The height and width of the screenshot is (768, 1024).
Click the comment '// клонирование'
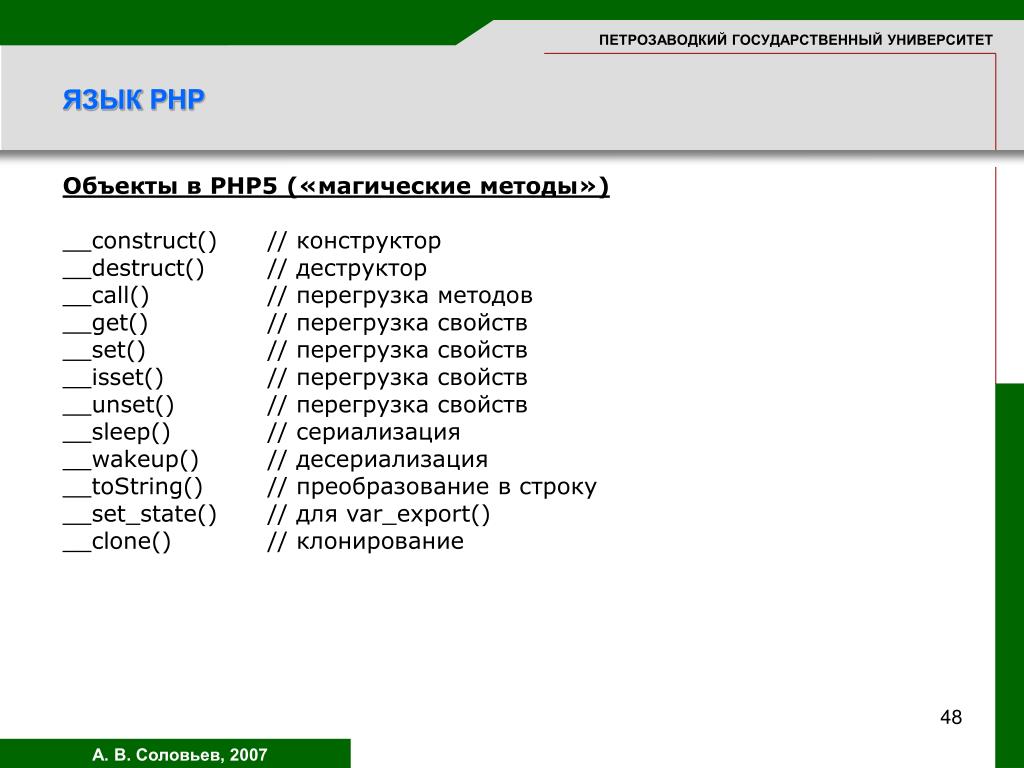[366, 542]
